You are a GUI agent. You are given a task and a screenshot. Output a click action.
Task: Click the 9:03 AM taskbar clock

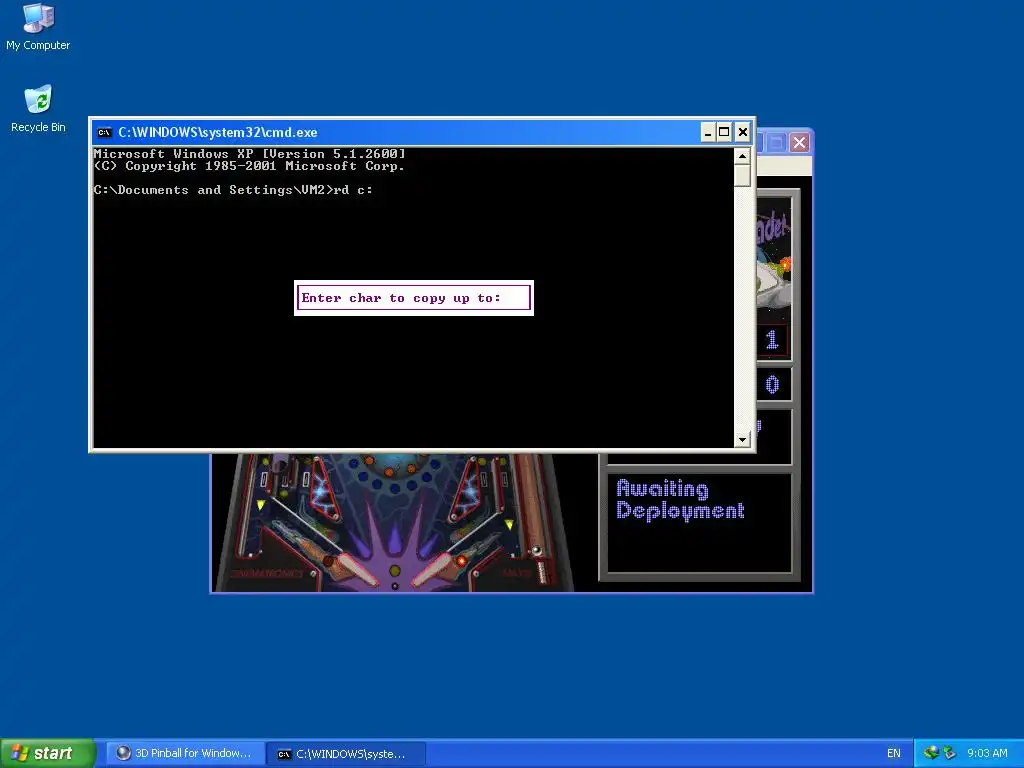(987, 753)
